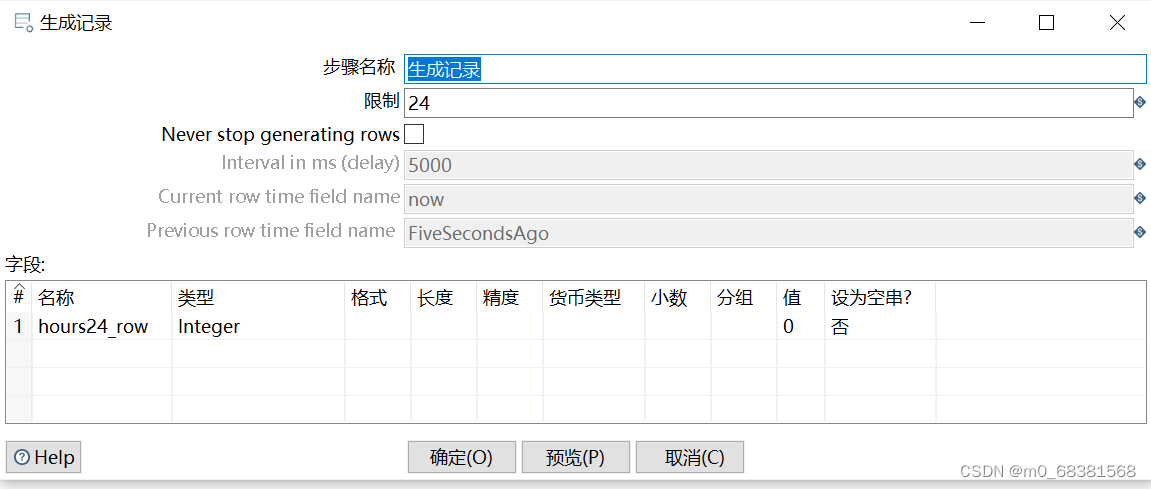The height and width of the screenshot is (489, 1151).
Task: Click the 设为空串? column header
Action: click(x=880, y=297)
